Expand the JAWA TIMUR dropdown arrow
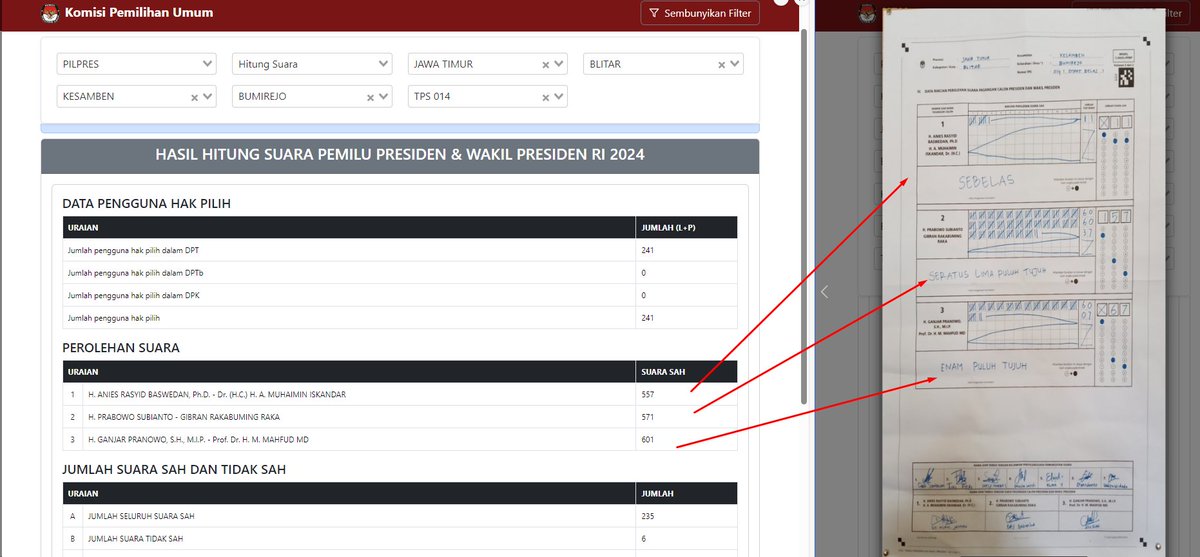The height and width of the screenshot is (557, 1200). pos(559,64)
